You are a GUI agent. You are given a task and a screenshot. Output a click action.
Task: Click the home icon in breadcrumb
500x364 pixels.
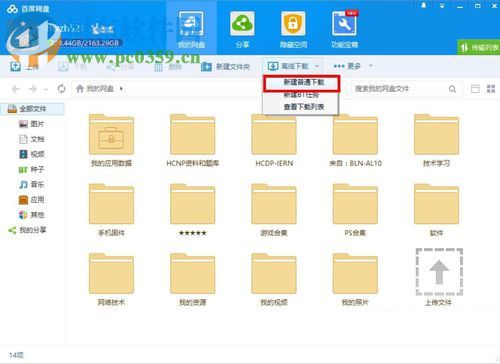coord(80,89)
